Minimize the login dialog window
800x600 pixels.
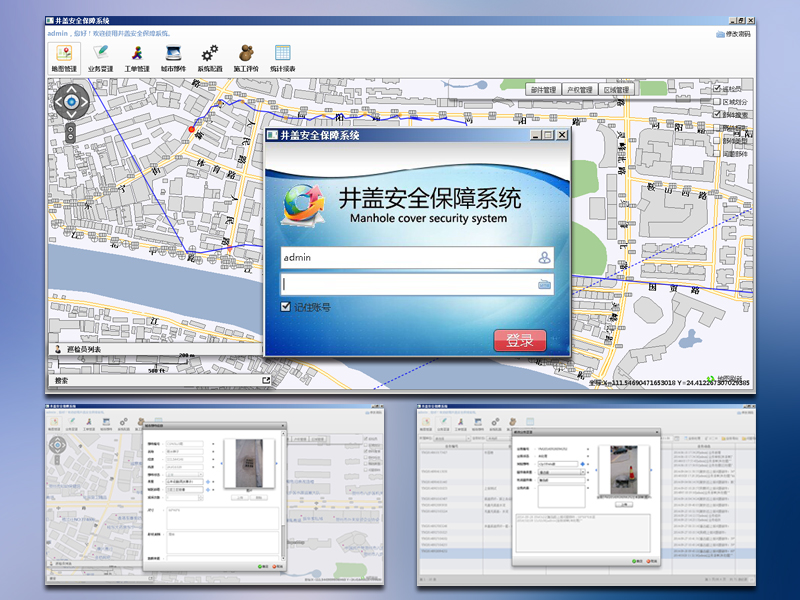(x=535, y=135)
